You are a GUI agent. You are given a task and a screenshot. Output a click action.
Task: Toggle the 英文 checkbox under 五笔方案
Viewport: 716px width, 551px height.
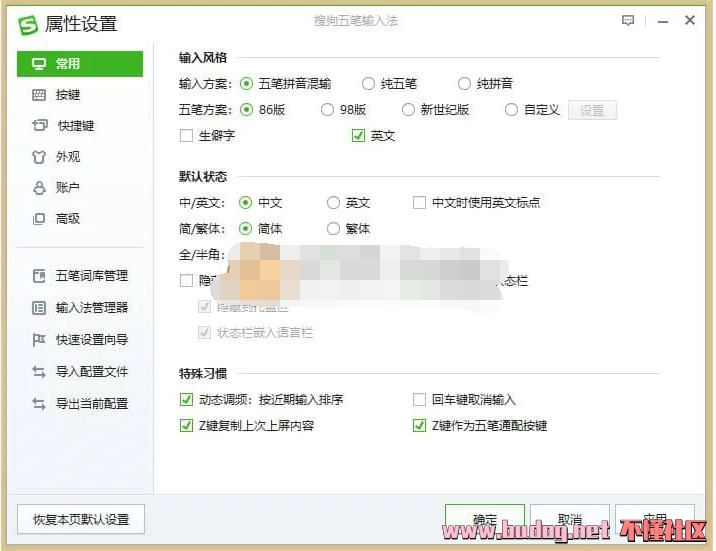pyautogui.click(x=358, y=136)
